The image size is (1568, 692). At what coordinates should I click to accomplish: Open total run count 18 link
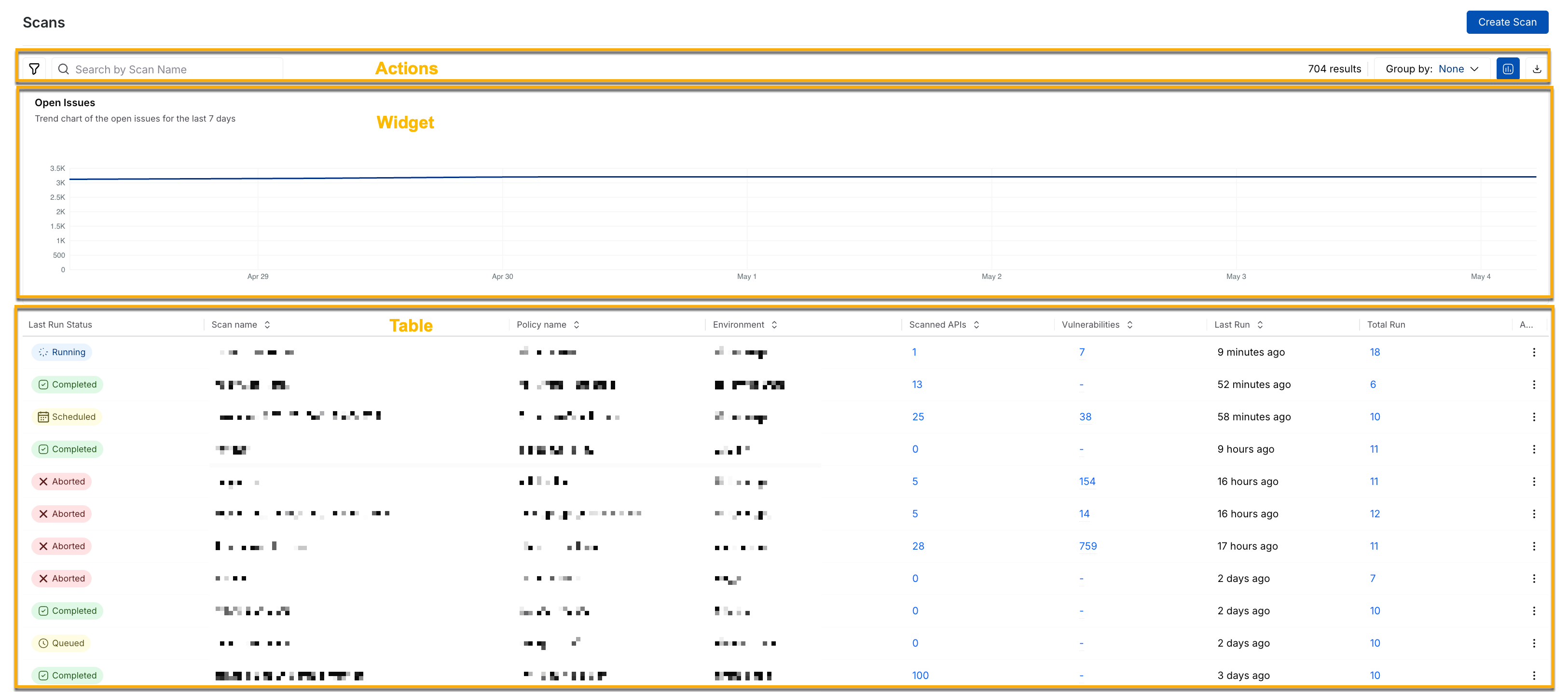pos(1375,352)
